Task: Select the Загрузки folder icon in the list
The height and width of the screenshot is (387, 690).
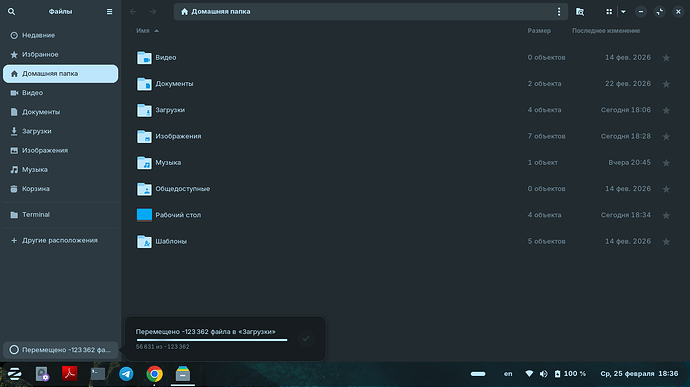Action: pos(144,110)
